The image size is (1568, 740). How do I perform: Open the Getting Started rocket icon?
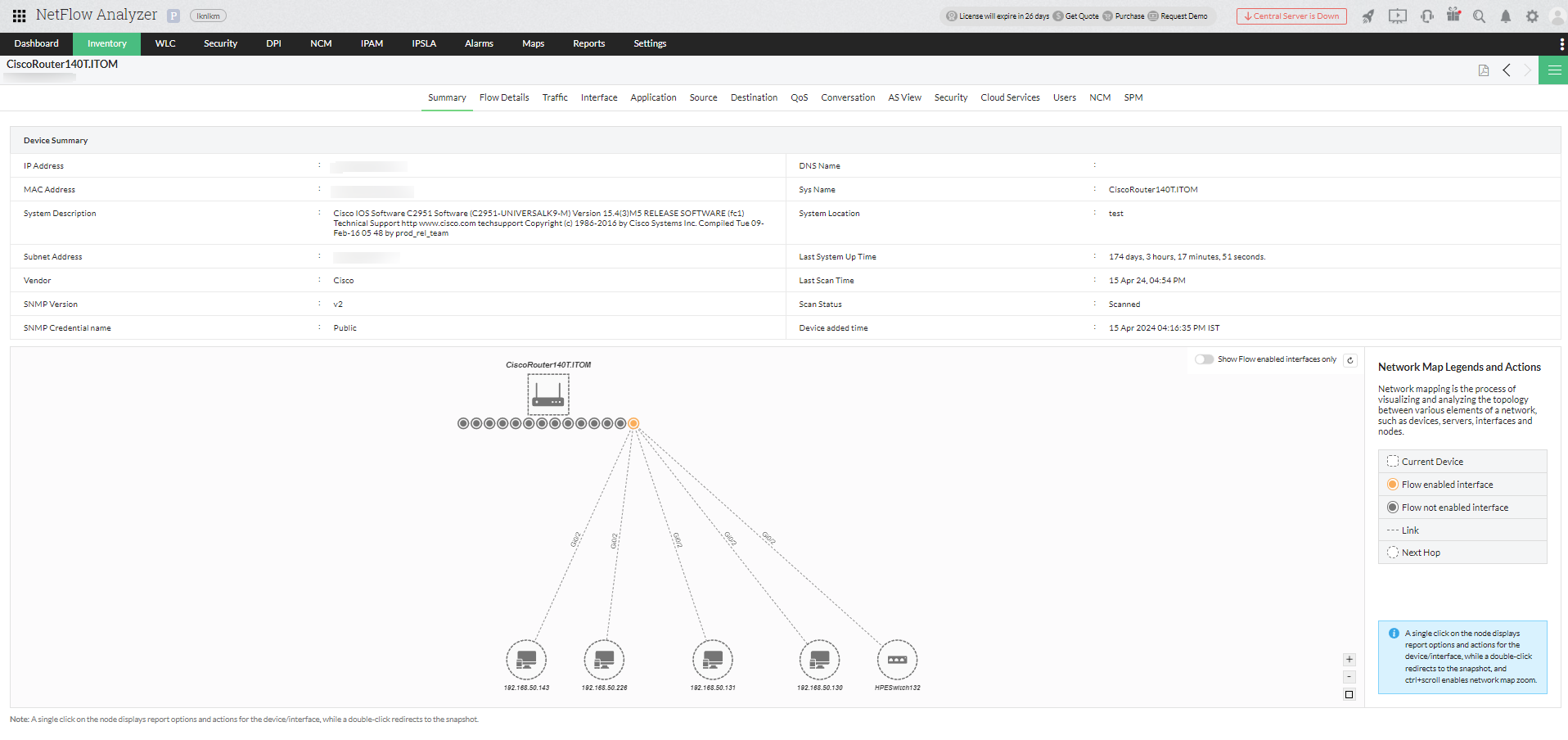tap(1368, 16)
